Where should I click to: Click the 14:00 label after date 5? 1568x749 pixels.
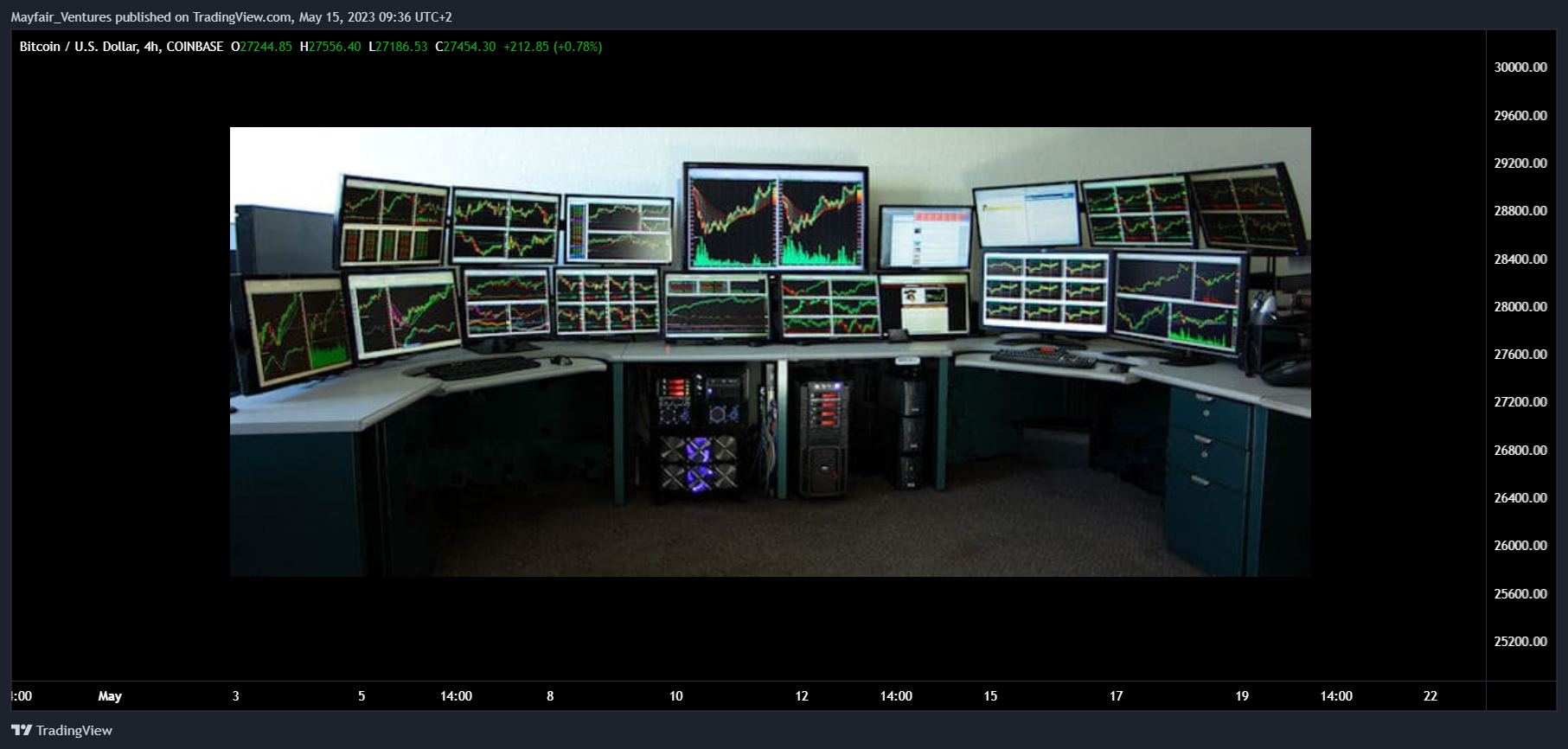click(x=456, y=696)
